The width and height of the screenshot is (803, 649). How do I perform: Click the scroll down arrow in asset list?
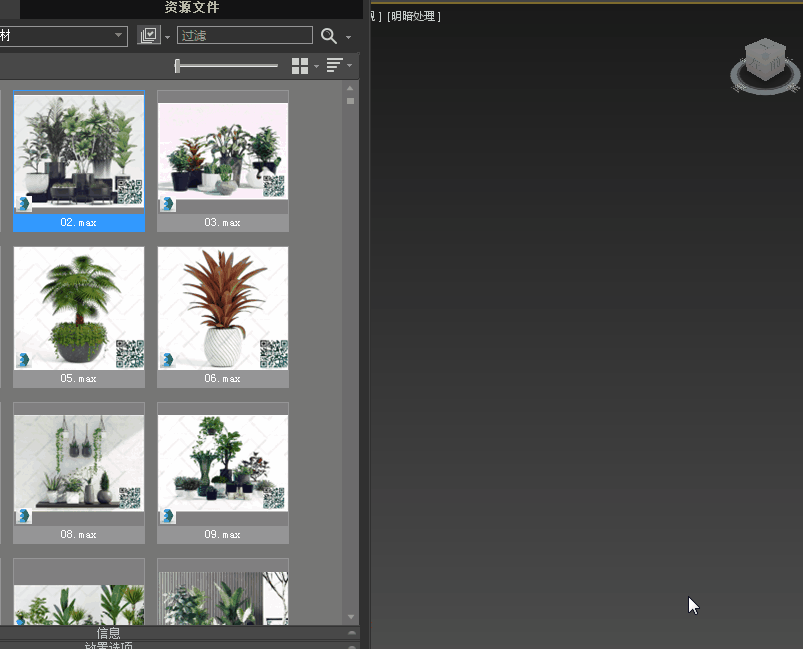point(351,617)
